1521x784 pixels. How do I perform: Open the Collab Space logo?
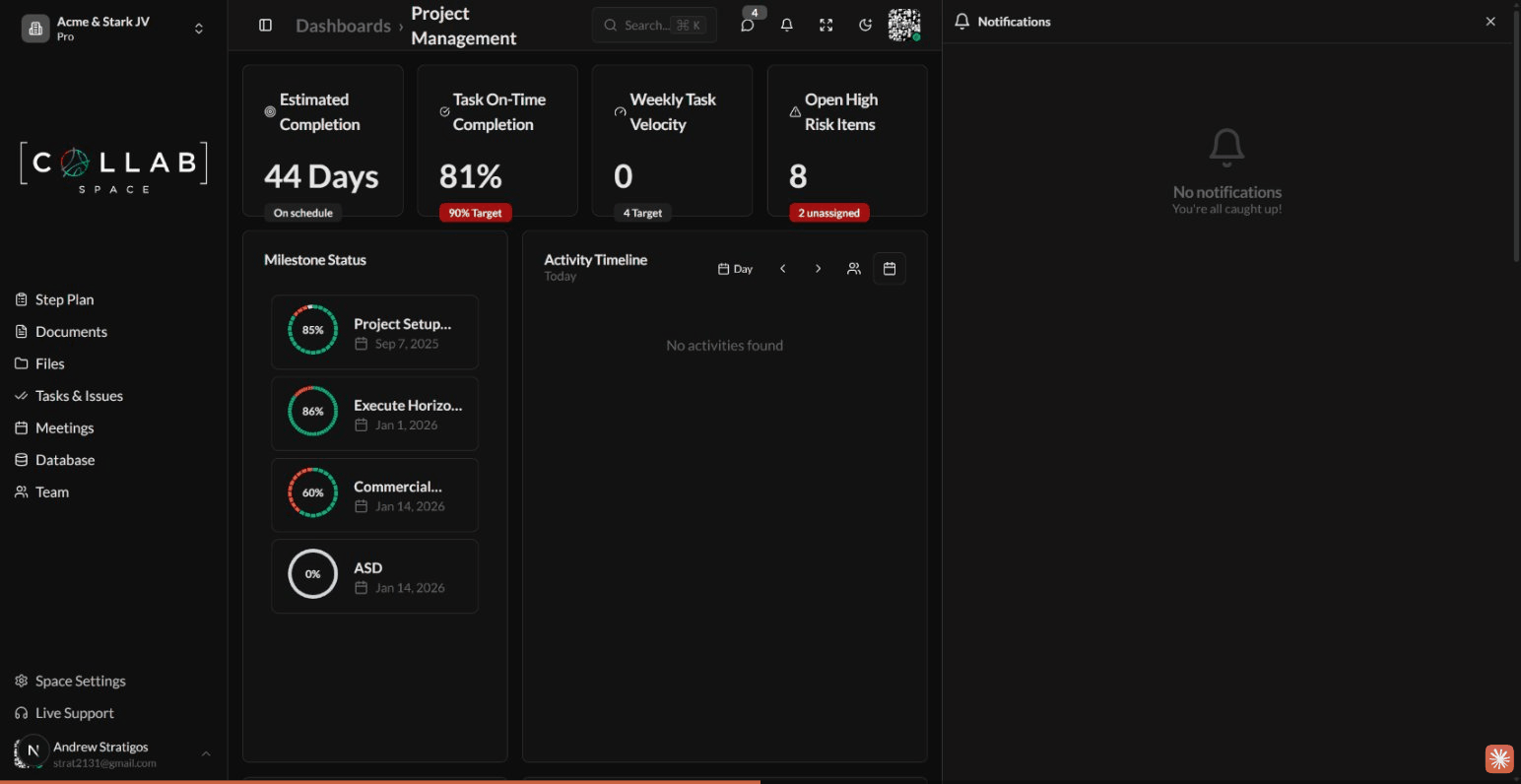click(112, 165)
